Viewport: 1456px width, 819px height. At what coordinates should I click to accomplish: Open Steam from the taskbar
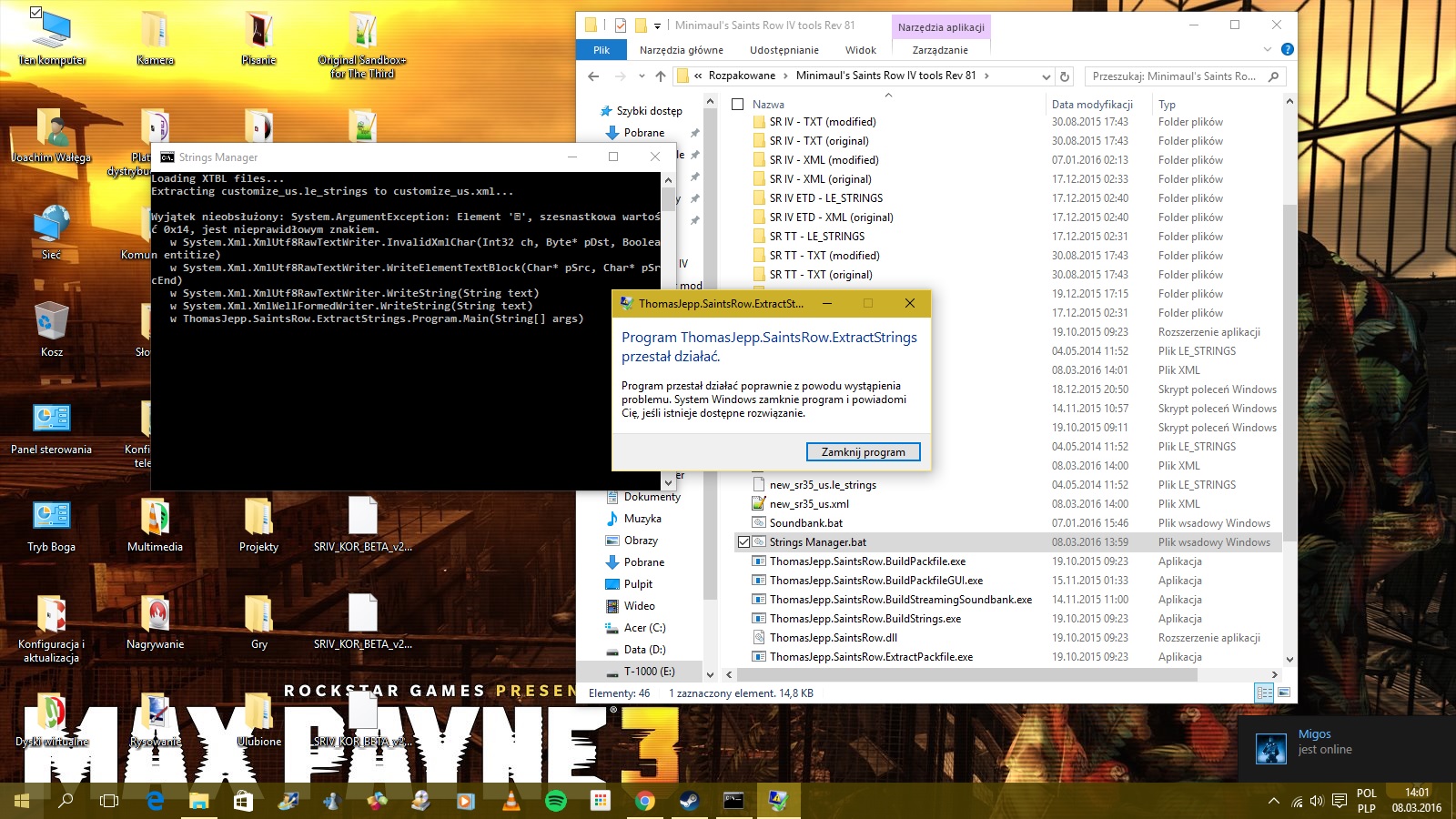tap(689, 801)
